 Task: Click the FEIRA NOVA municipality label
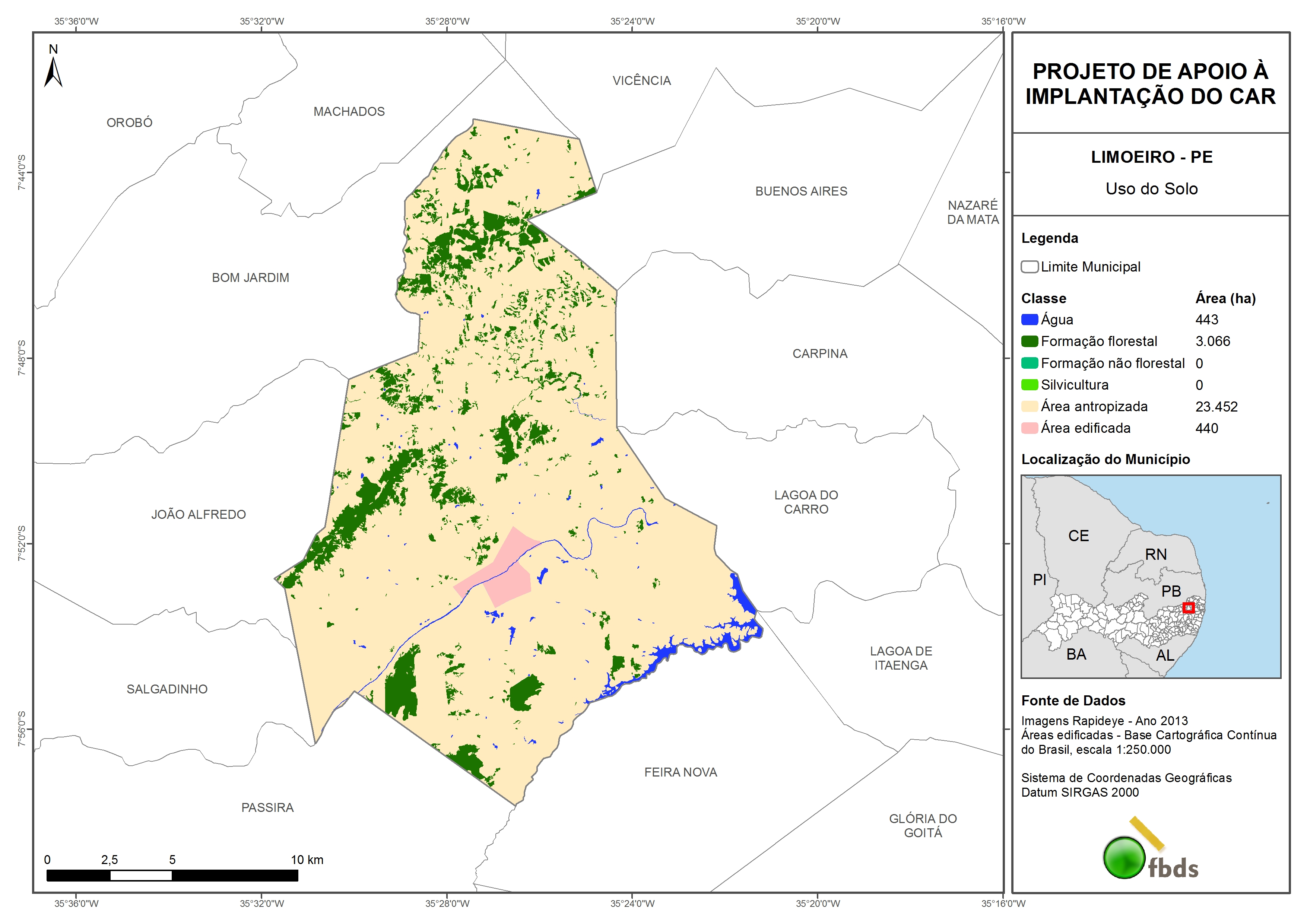pos(680,772)
